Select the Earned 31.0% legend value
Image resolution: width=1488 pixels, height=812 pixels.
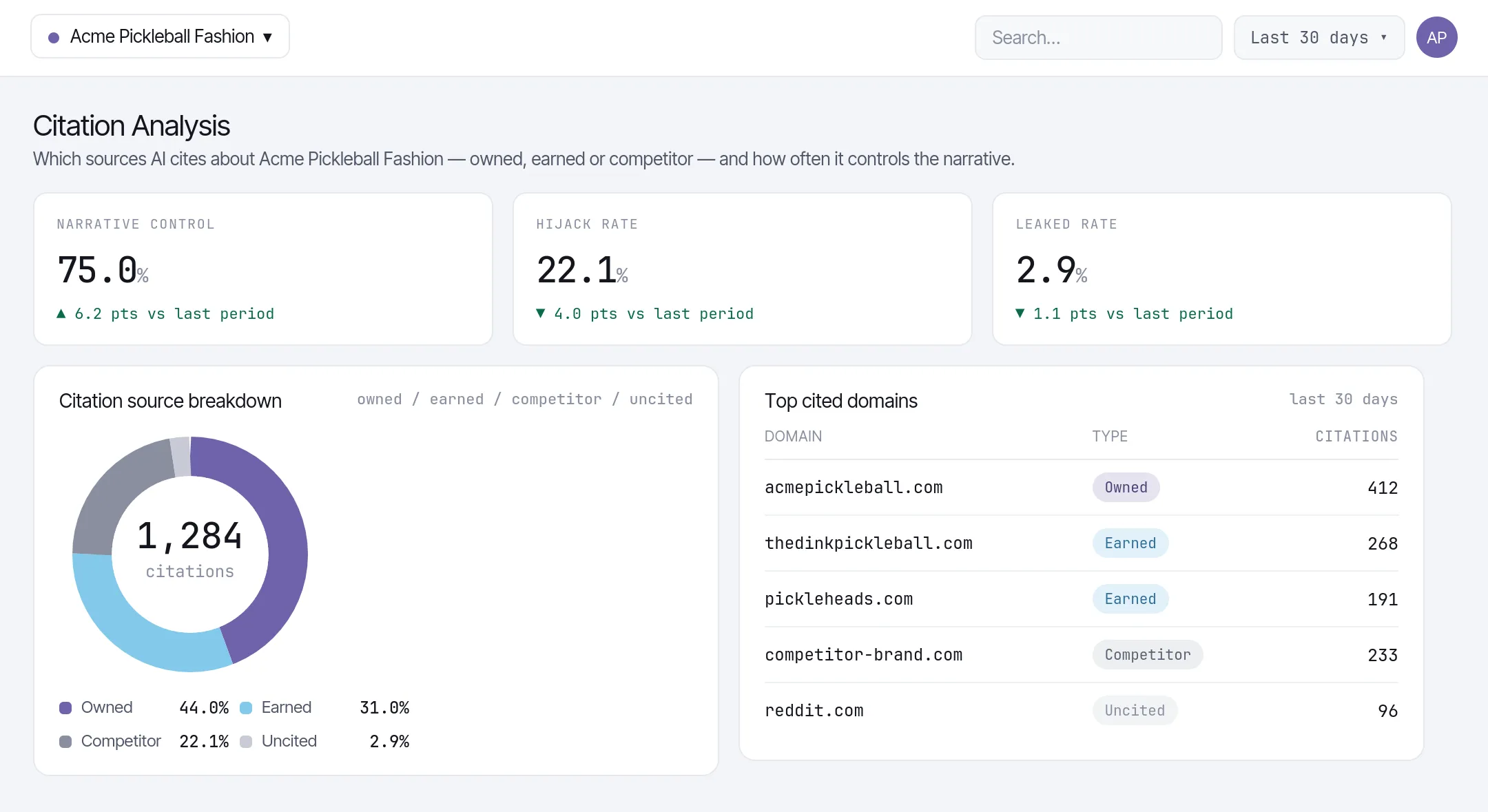pos(384,708)
